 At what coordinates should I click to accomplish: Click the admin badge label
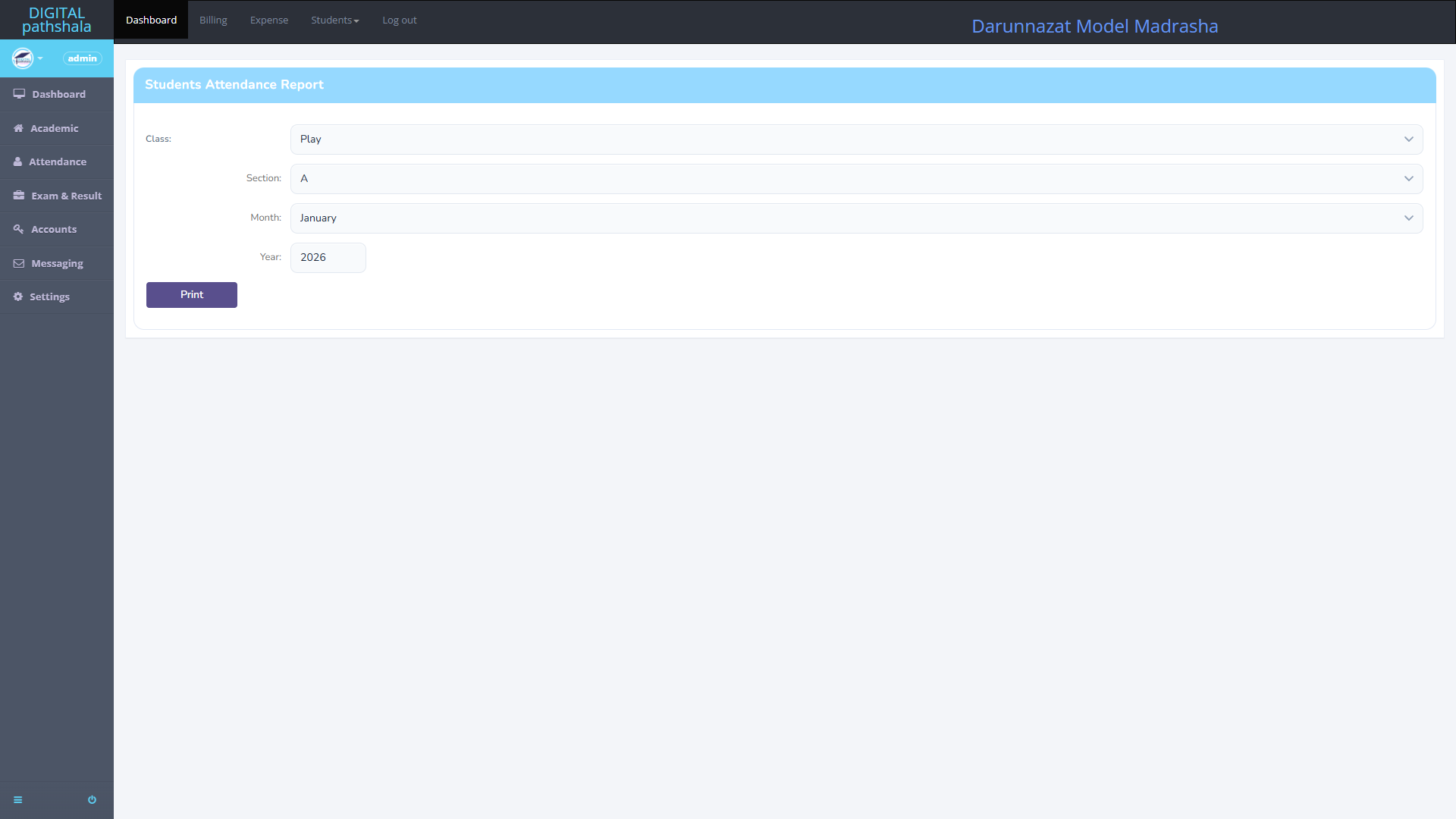coord(82,58)
